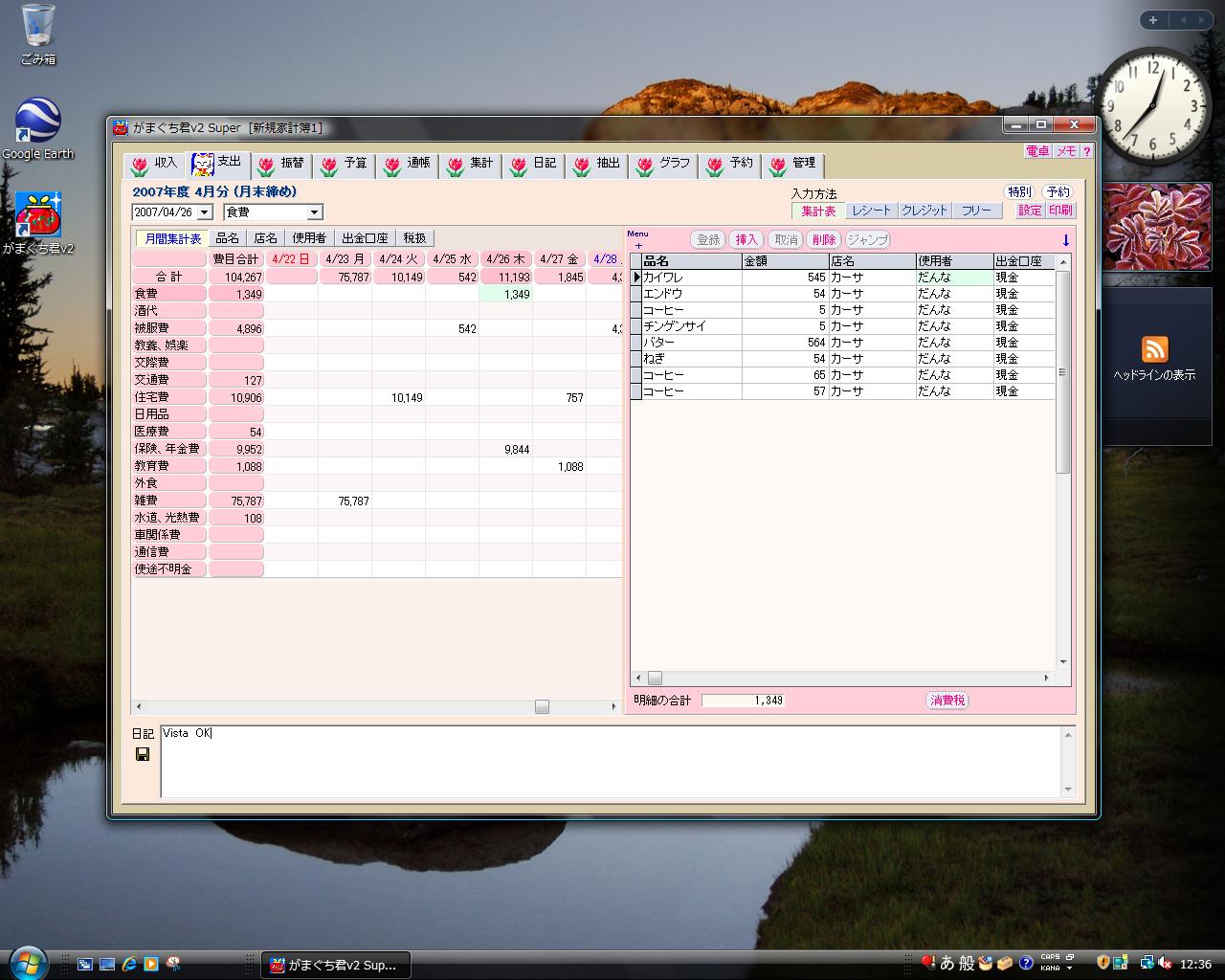The image size is (1225, 980).
Task: Select the バター item cell
Action: (691, 343)
